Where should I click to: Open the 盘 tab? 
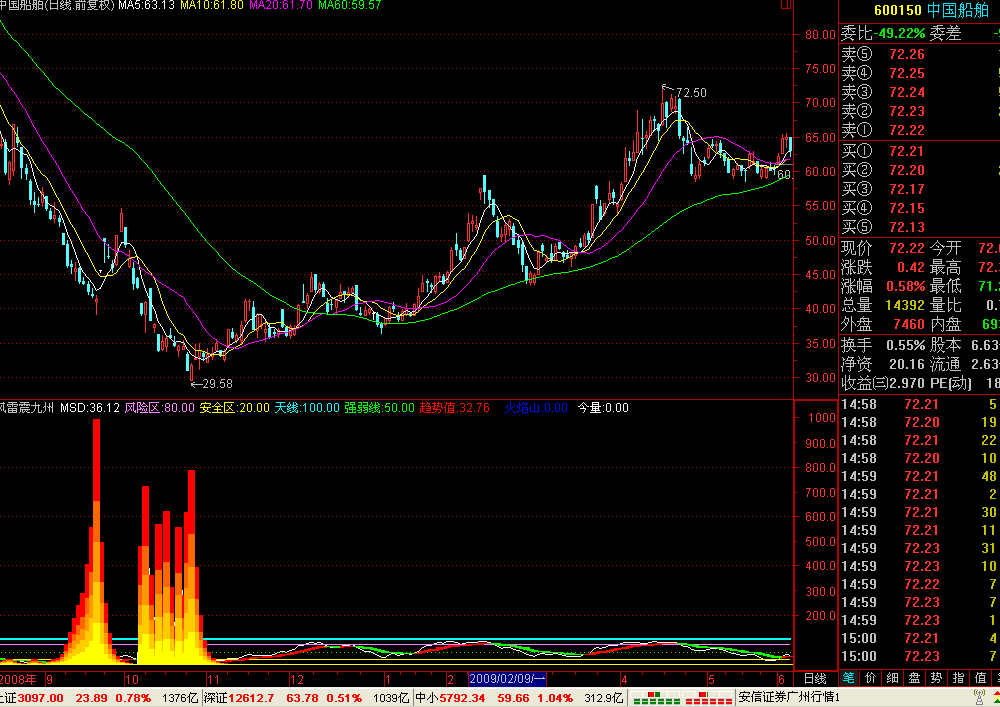pyautogui.click(x=914, y=678)
